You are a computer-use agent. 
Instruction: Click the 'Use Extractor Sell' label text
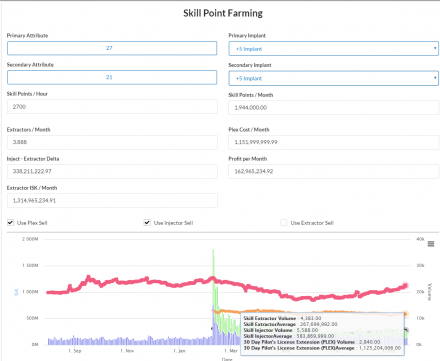coord(312,223)
